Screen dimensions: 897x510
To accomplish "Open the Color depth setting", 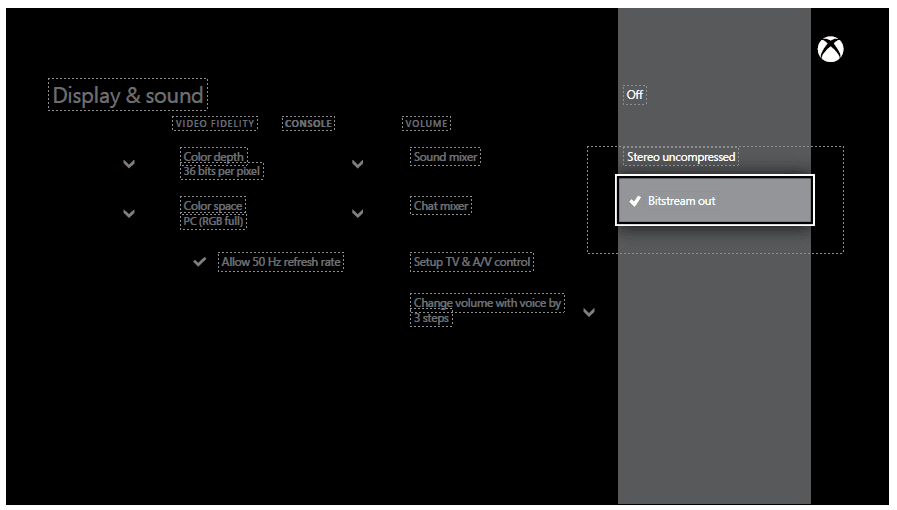I will coord(222,163).
